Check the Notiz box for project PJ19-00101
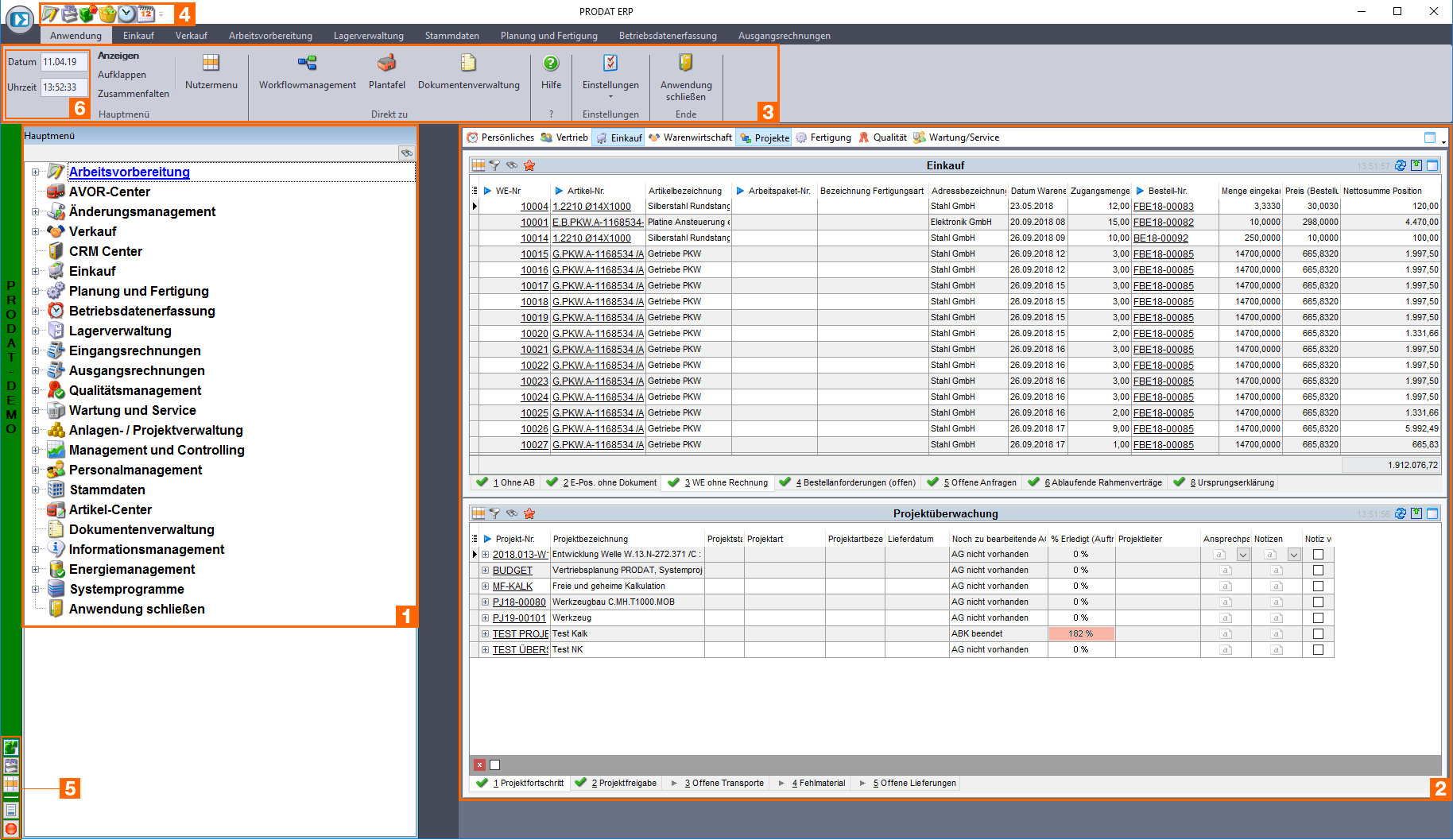The width and height of the screenshot is (1453, 840). 1318,618
